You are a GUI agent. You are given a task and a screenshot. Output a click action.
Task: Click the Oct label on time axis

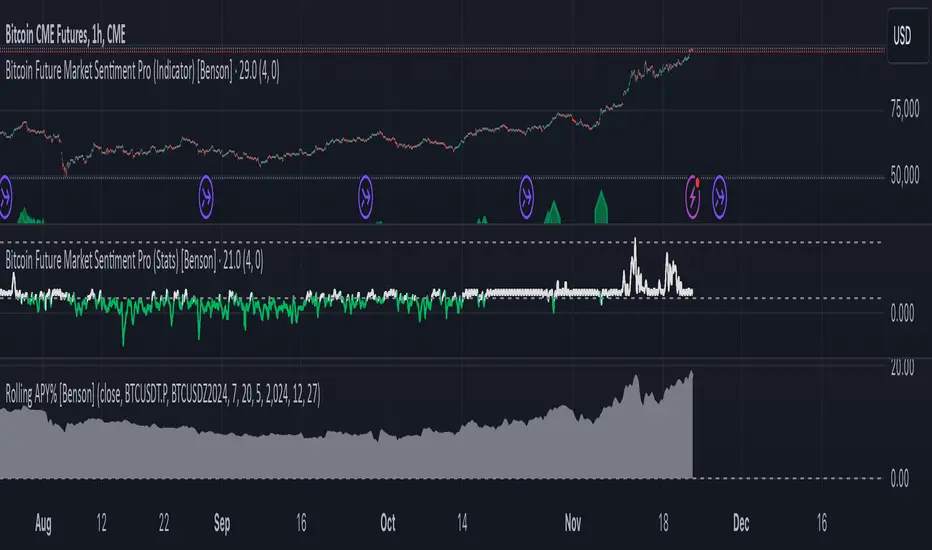coord(388,523)
